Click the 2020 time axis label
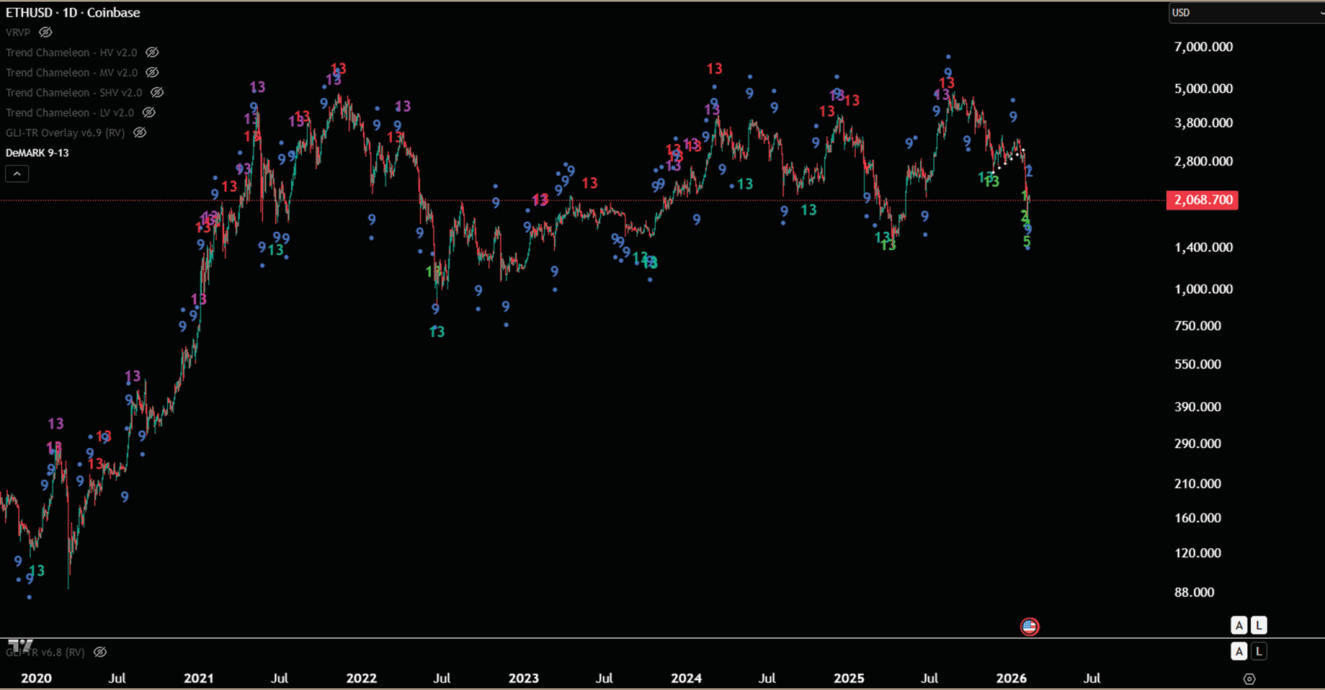Screen dimensions: 1325x690 36,679
